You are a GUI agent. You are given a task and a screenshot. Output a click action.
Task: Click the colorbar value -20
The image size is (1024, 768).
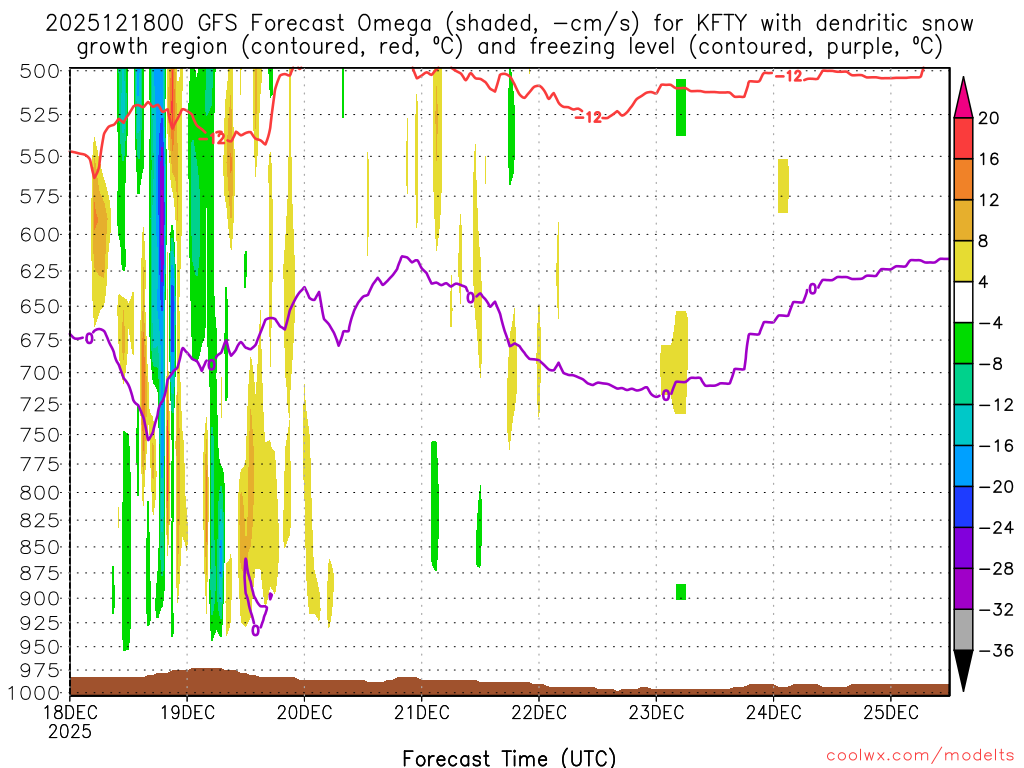tap(996, 487)
